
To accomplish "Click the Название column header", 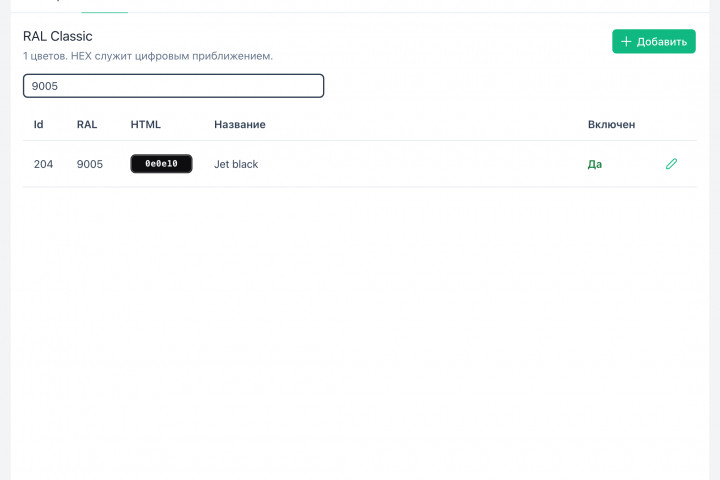I will (x=240, y=124).
